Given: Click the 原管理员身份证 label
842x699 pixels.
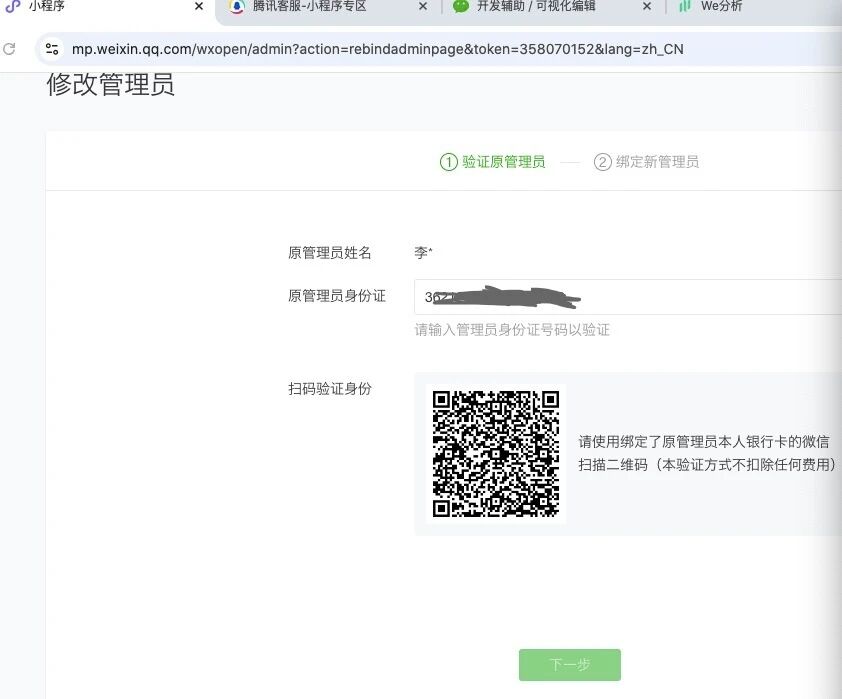Looking at the screenshot, I should click(x=337, y=296).
